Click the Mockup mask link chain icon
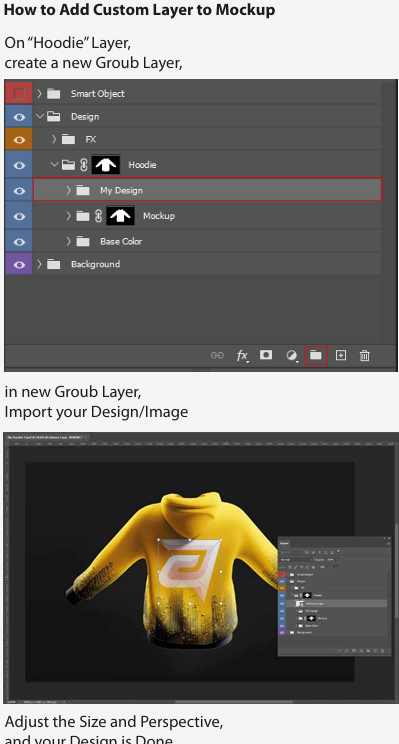The image size is (399, 744). (99, 216)
